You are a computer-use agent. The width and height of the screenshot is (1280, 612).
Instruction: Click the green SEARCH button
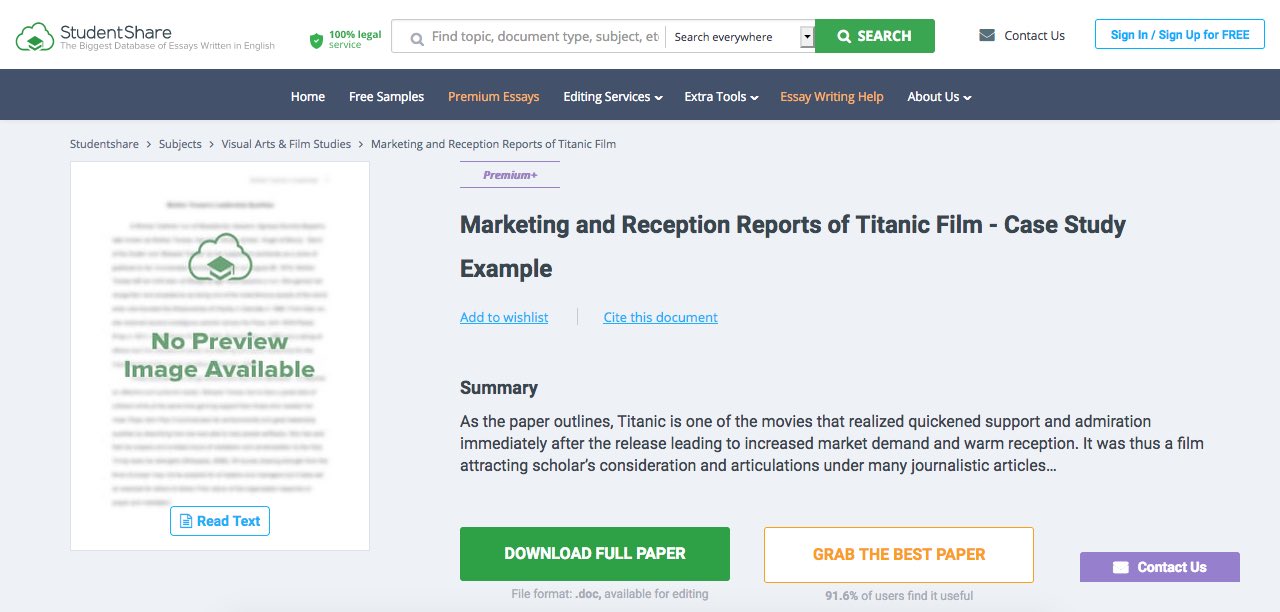(x=875, y=36)
